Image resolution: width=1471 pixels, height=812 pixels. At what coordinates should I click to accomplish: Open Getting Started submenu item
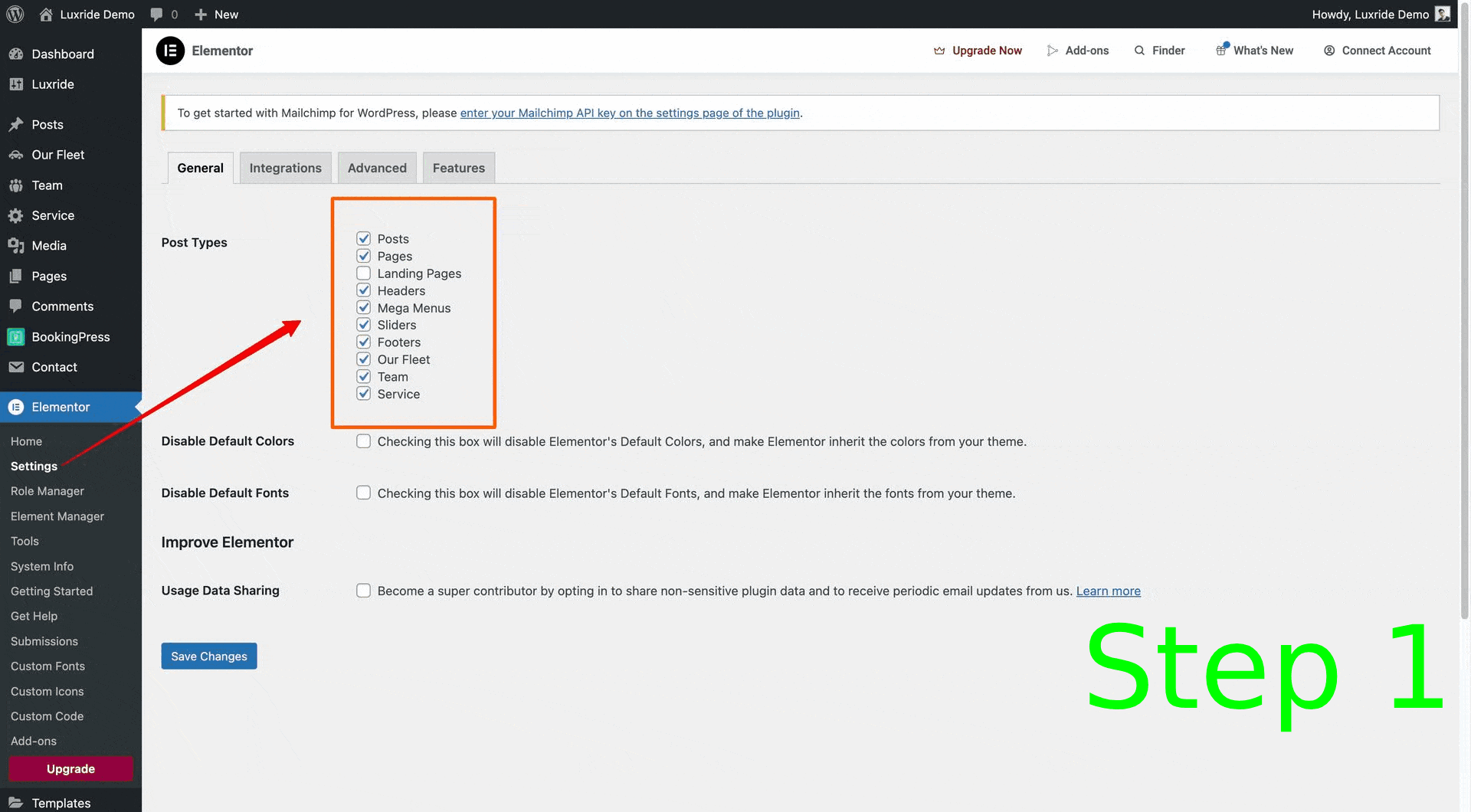pos(51,591)
